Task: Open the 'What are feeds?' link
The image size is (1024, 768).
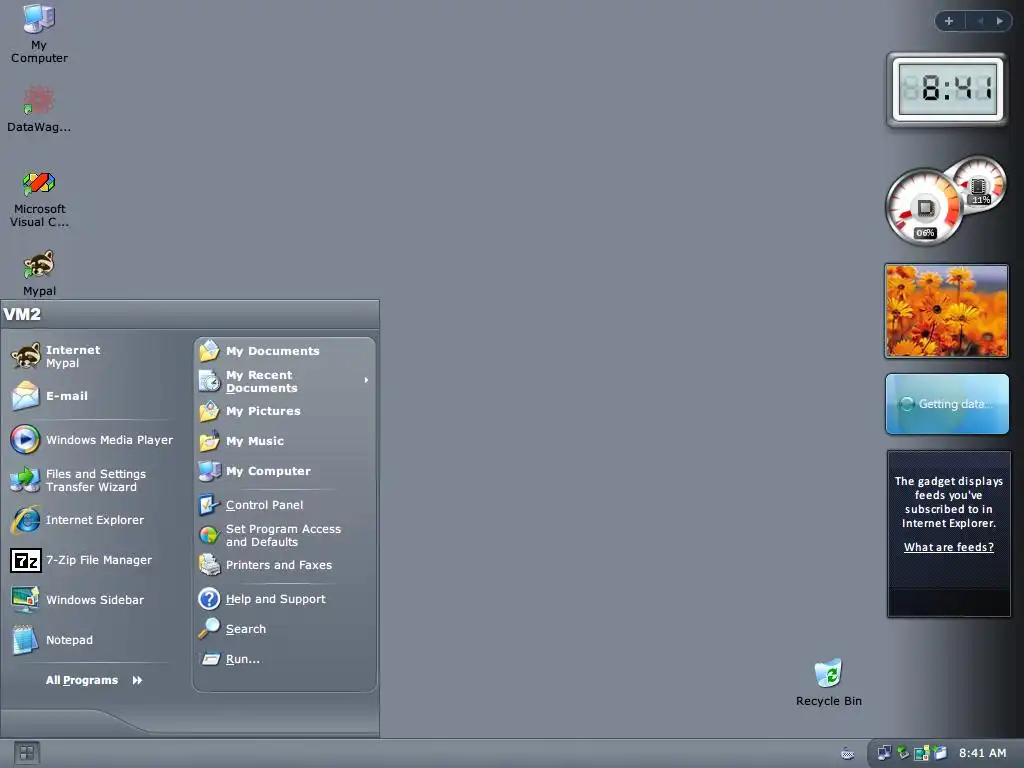Action: pos(948,547)
